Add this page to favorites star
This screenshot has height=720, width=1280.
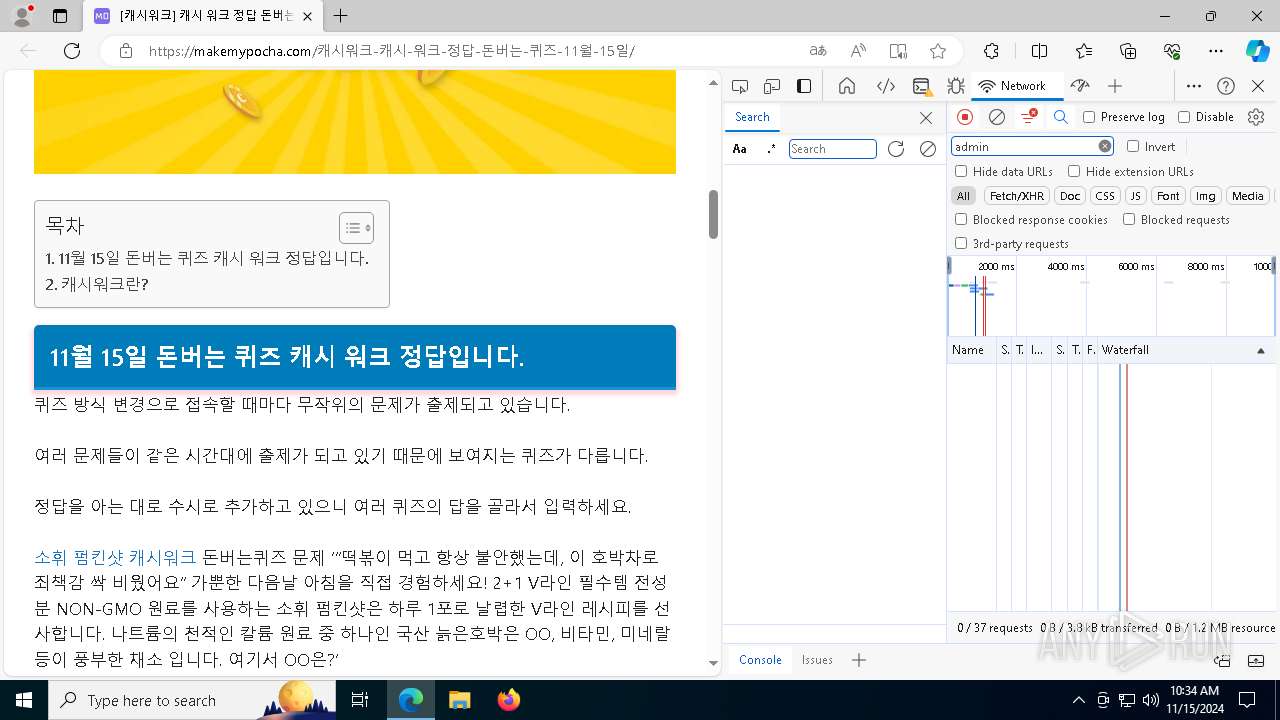[937, 51]
